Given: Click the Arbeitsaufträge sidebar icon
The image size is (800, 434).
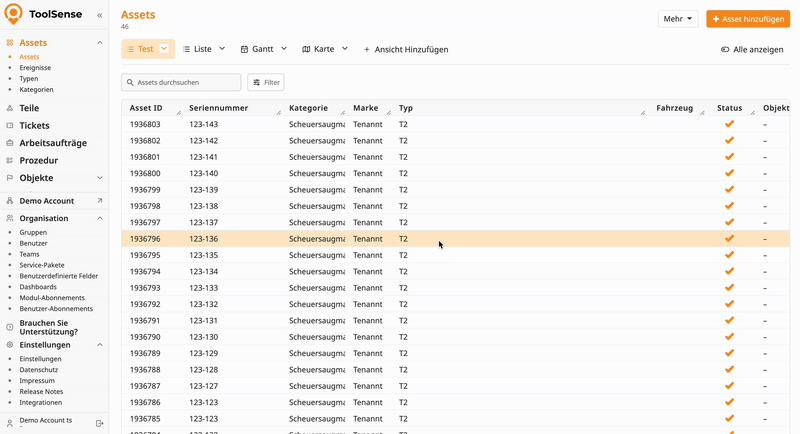Looking at the screenshot, I should 10,143.
